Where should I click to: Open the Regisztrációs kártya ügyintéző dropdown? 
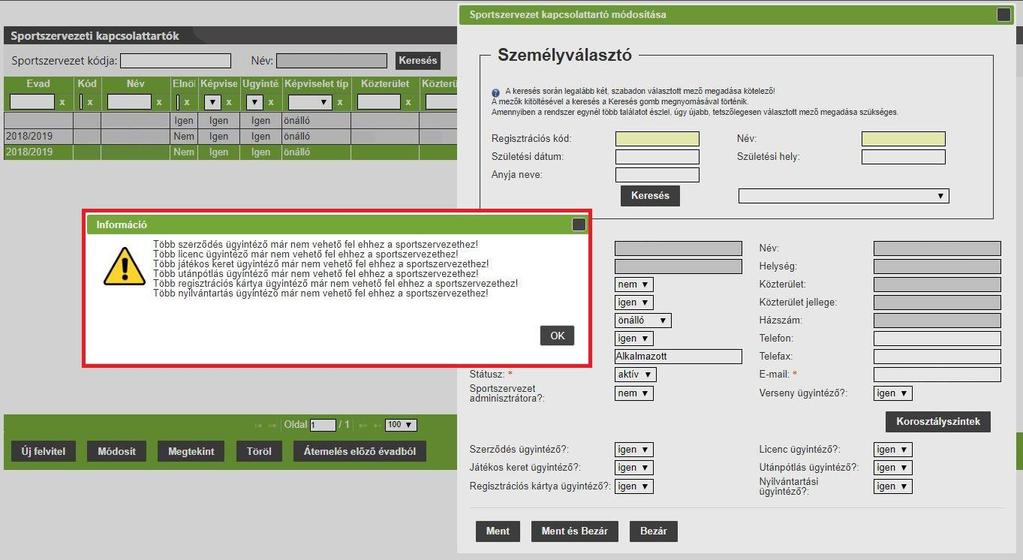634,486
